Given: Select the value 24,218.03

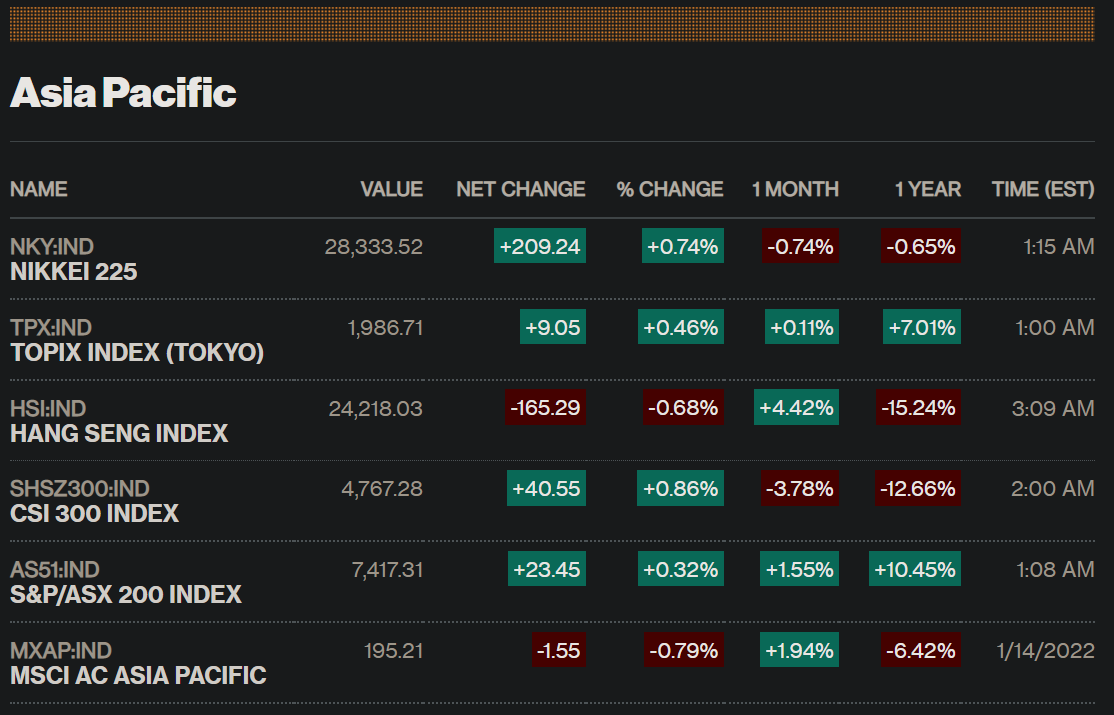Looking at the screenshot, I should pyautogui.click(x=376, y=409).
